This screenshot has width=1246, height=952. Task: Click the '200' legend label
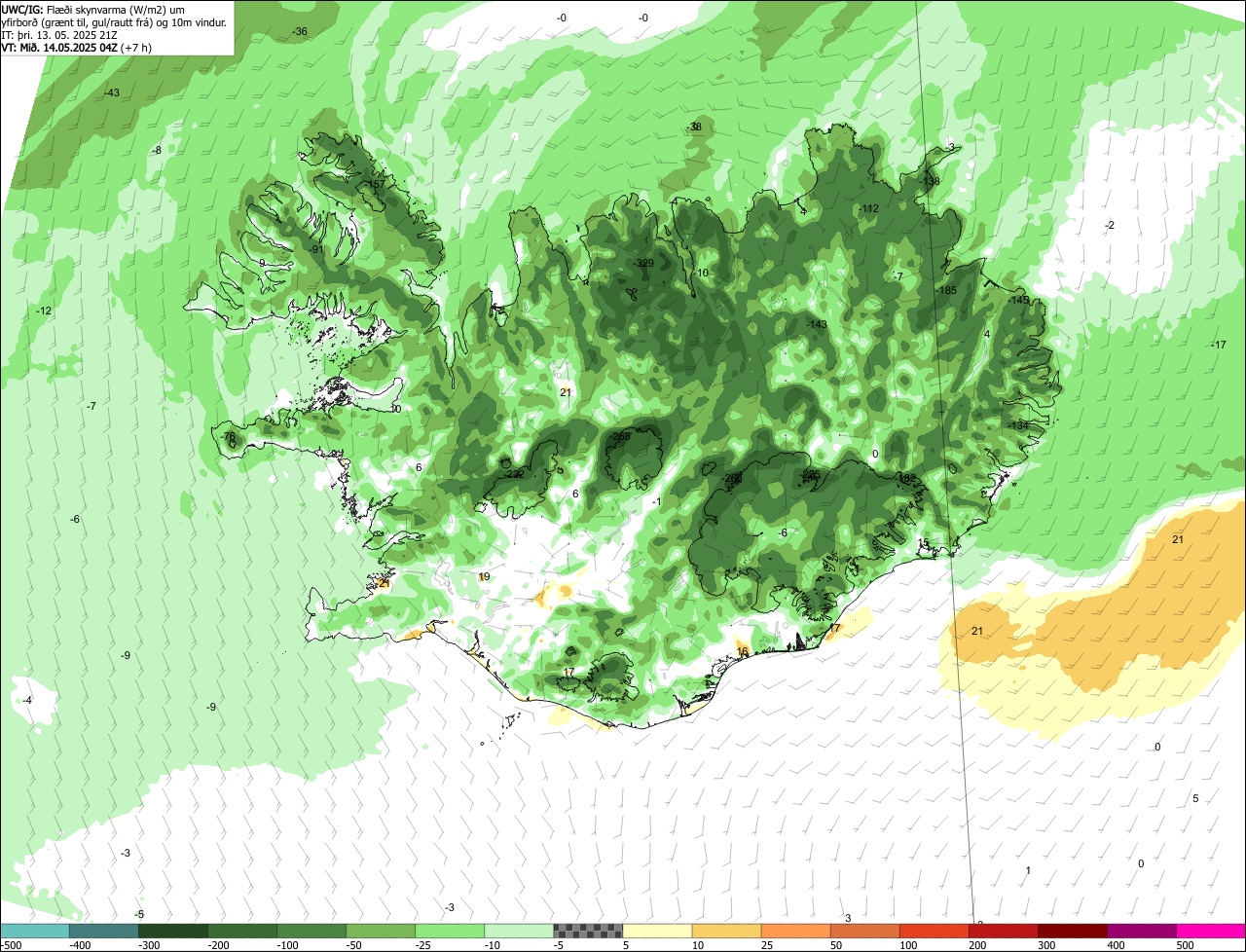[x=977, y=945]
